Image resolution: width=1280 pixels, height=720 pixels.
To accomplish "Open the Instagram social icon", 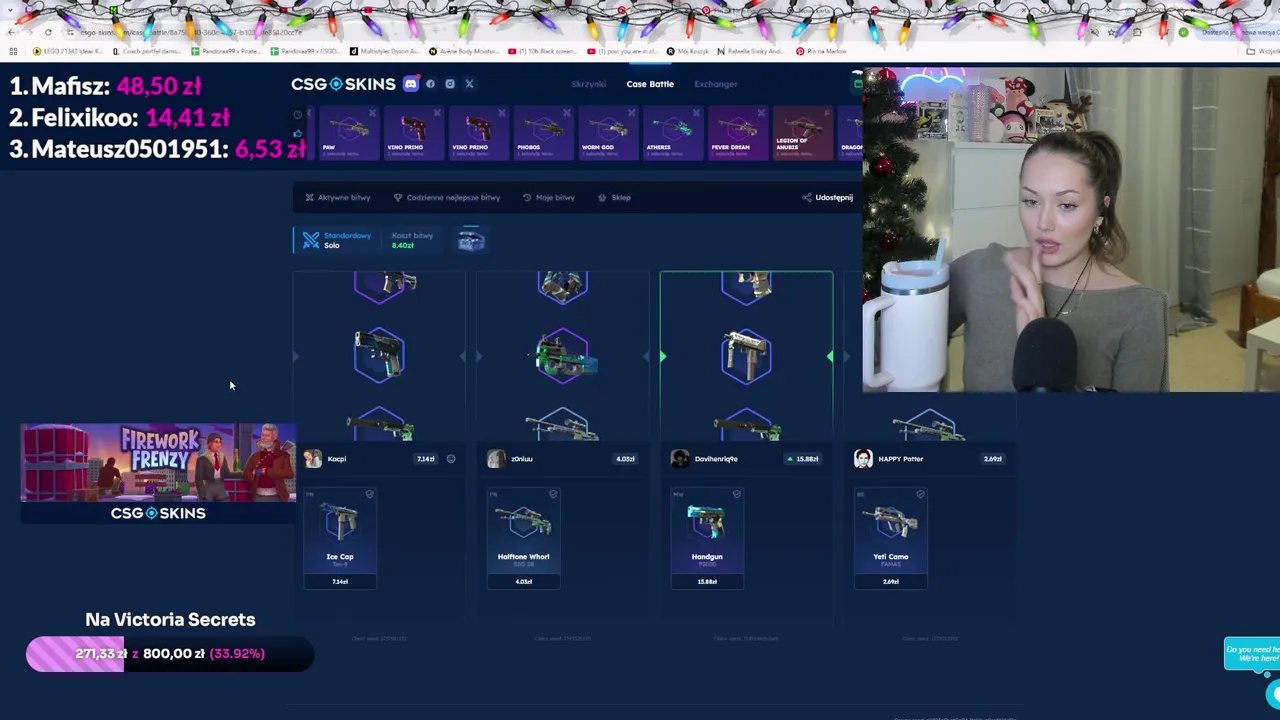I will click(x=450, y=84).
